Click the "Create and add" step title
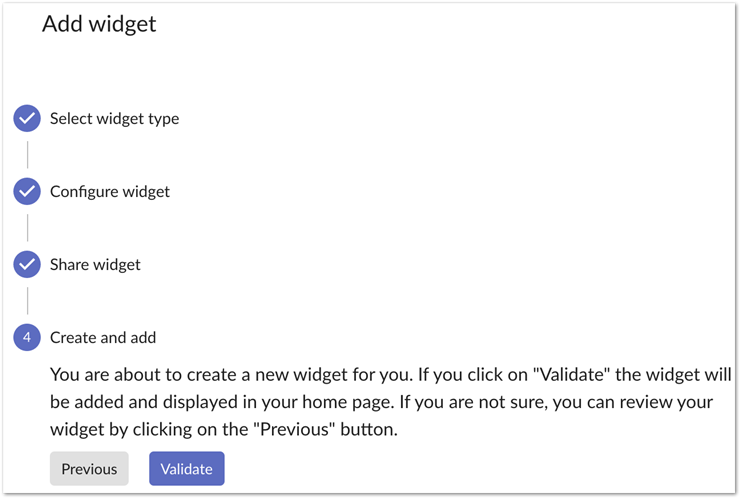The height and width of the screenshot is (498, 740). tap(103, 337)
